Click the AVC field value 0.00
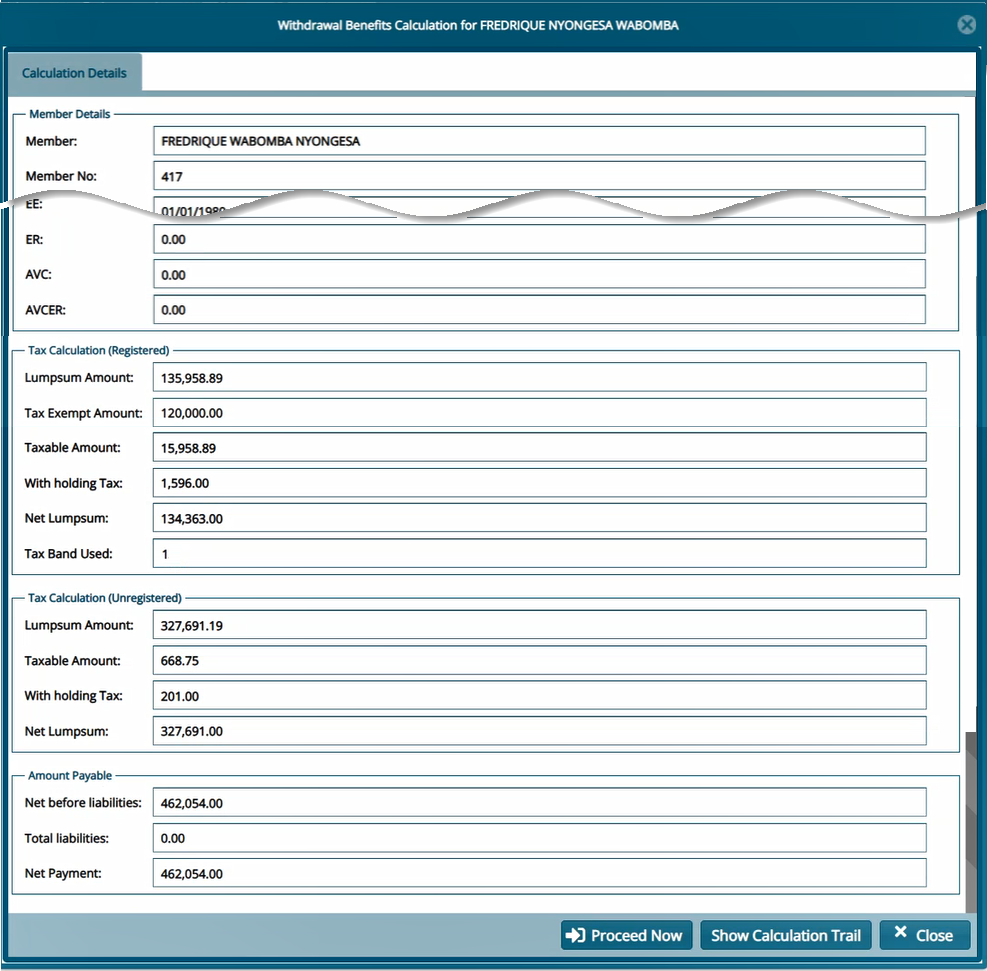The height and width of the screenshot is (971, 987). [539, 274]
